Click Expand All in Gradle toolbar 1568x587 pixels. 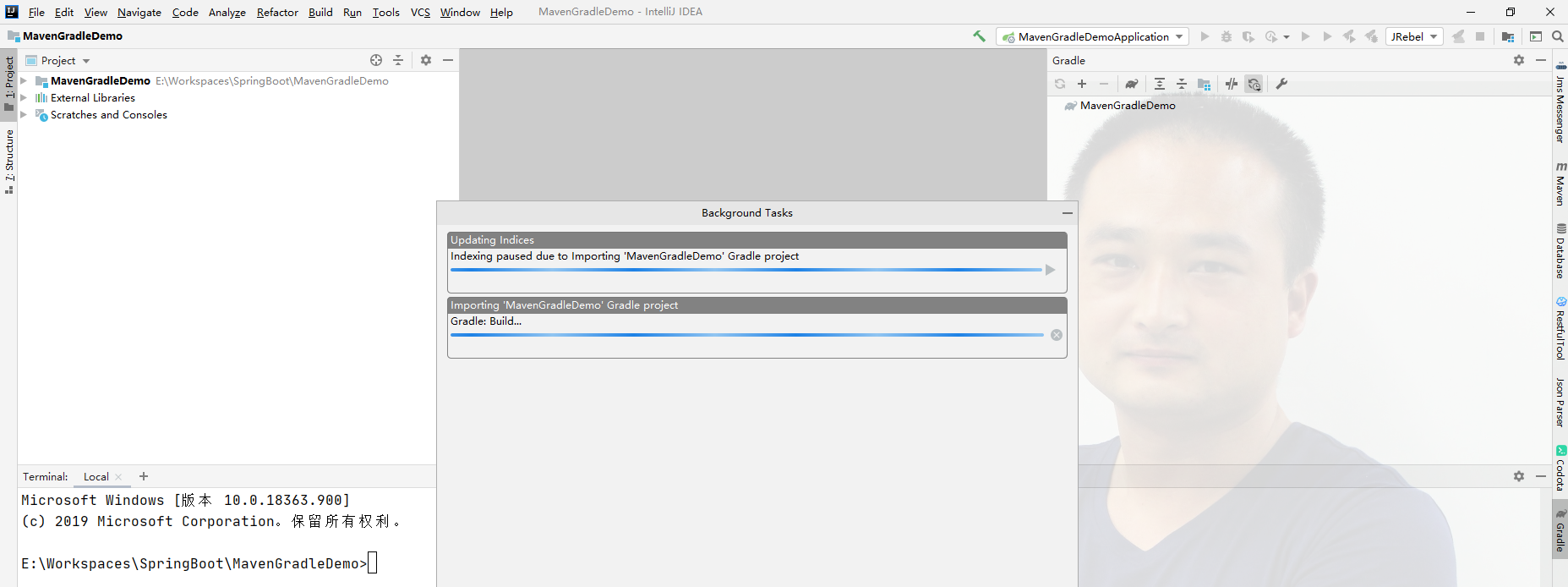(1160, 84)
